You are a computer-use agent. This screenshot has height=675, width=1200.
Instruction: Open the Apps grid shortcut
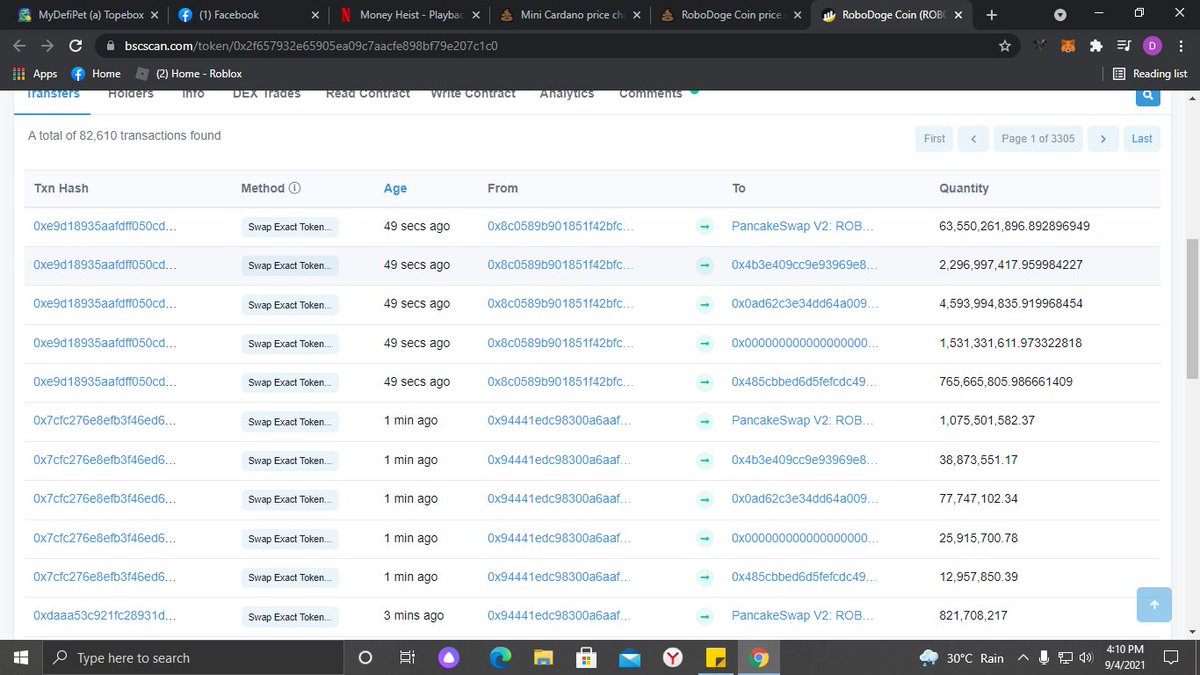coord(35,74)
